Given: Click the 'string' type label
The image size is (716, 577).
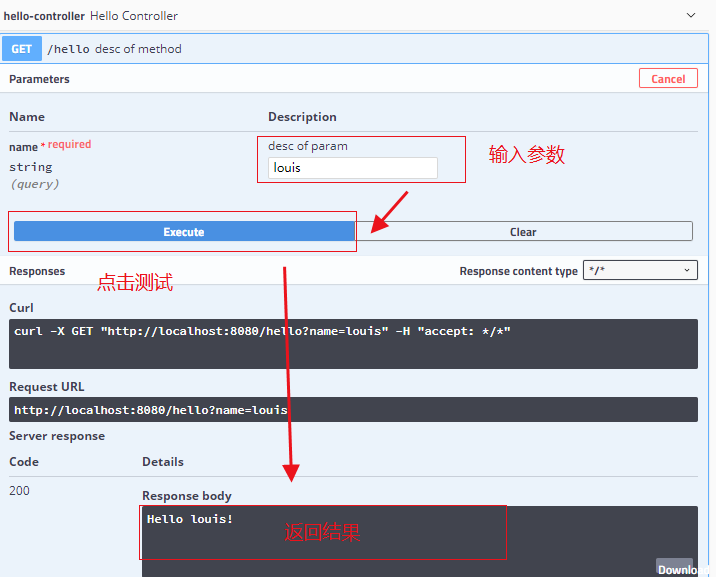Looking at the screenshot, I should click(x=31, y=167).
